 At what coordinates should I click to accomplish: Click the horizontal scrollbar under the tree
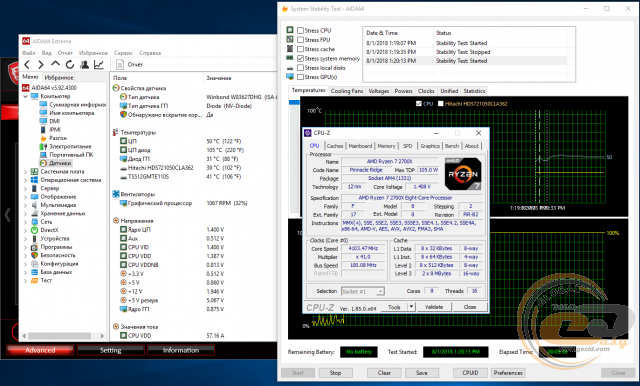(63, 336)
